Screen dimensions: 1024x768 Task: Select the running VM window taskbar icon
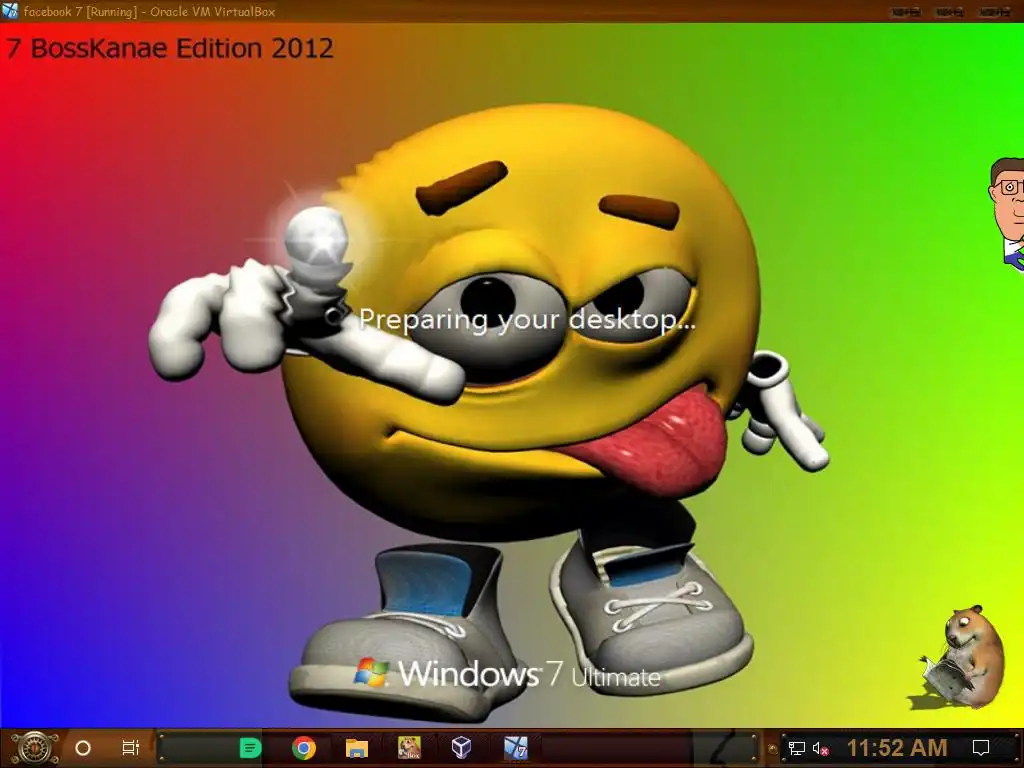pyautogui.click(x=515, y=748)
